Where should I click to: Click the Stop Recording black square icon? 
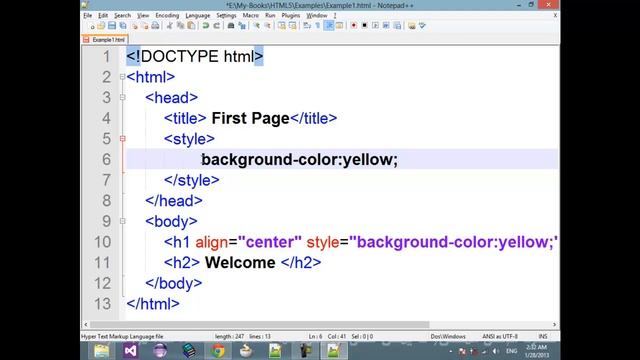364,26
